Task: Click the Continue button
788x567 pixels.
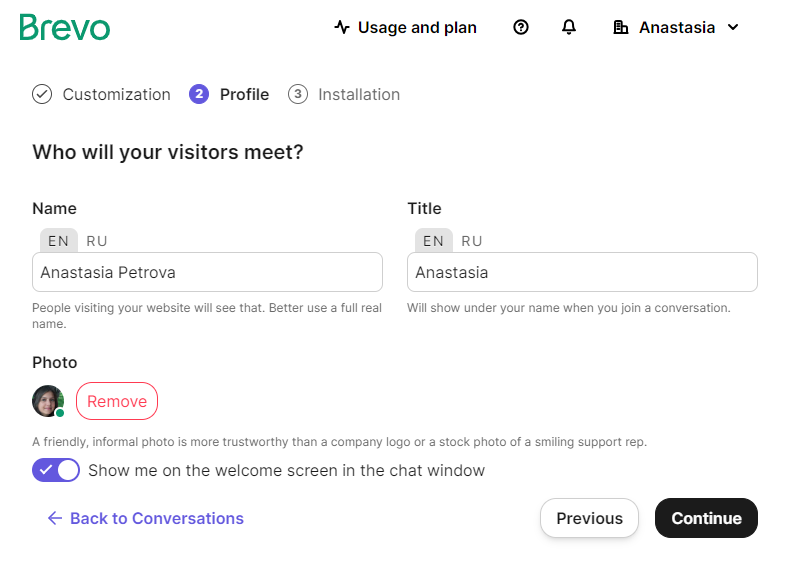Action: [x=706, y=518]
